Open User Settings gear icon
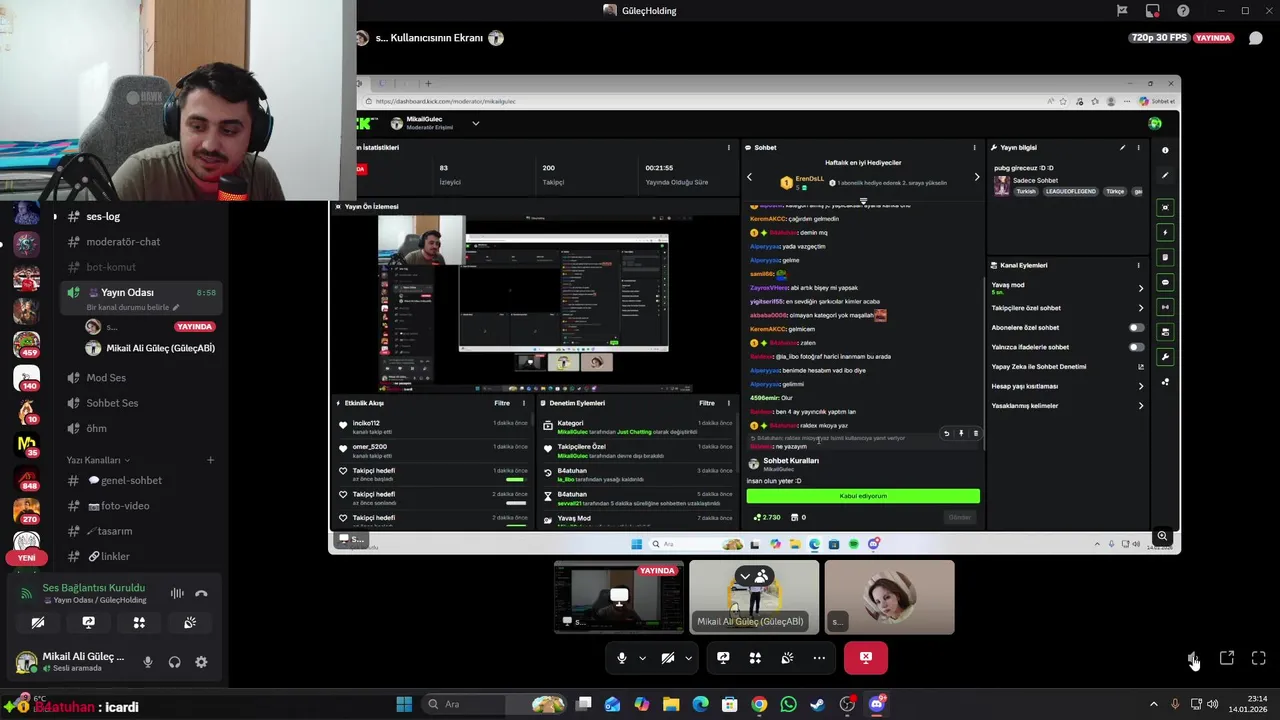1280x720 pixels. coord(201,662)
